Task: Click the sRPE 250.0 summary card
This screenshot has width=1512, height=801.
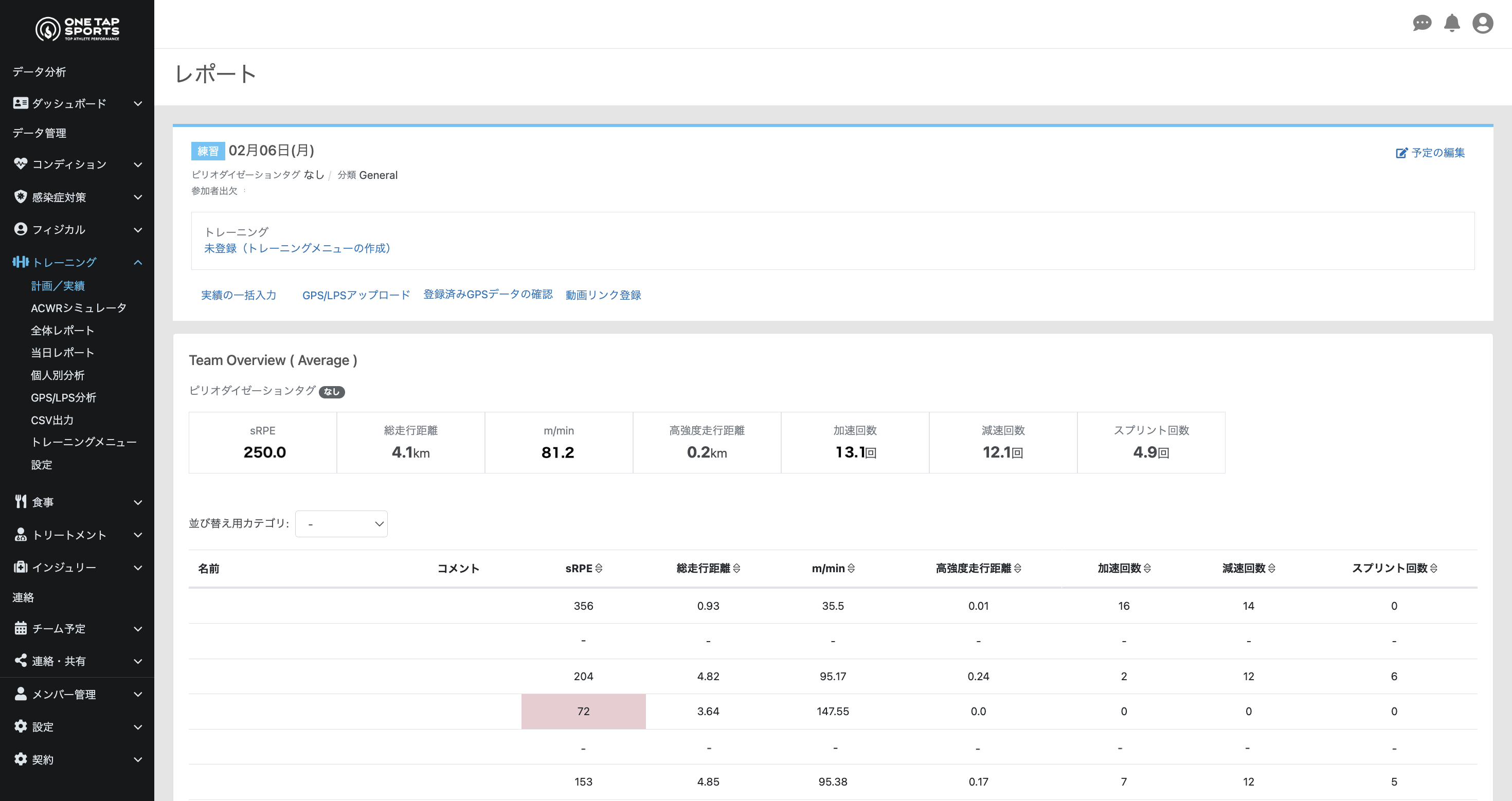Action: click(262, 443)
